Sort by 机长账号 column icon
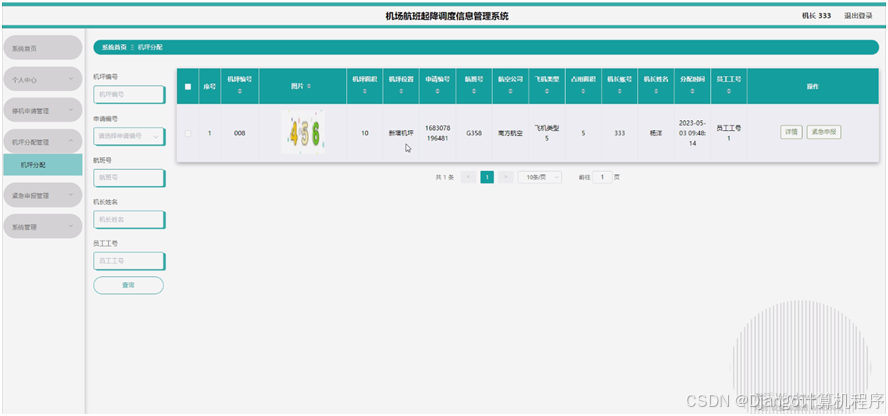Image resolution: width=888 pixels, height=416 pixels. 620,91
